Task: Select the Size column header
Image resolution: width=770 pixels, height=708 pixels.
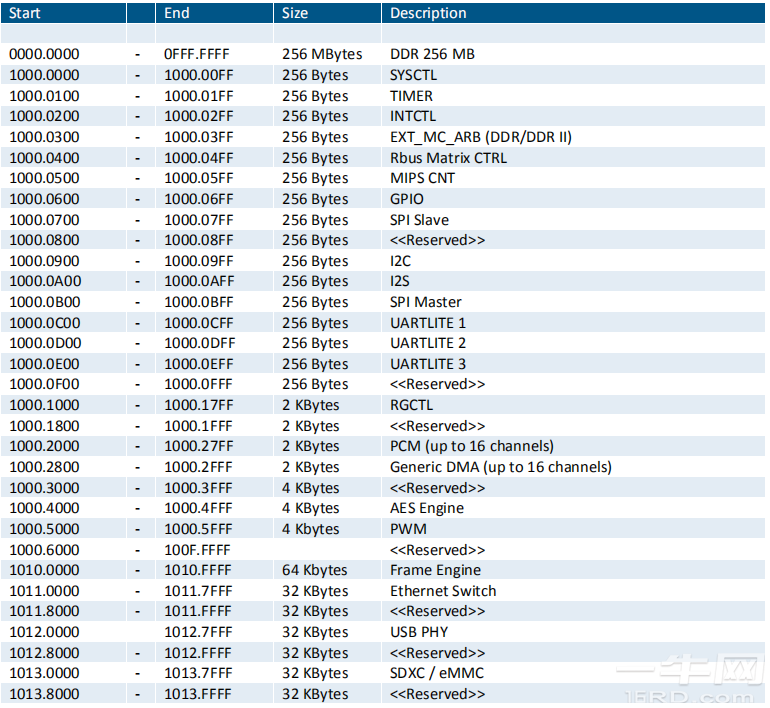Action: (295, 13)
